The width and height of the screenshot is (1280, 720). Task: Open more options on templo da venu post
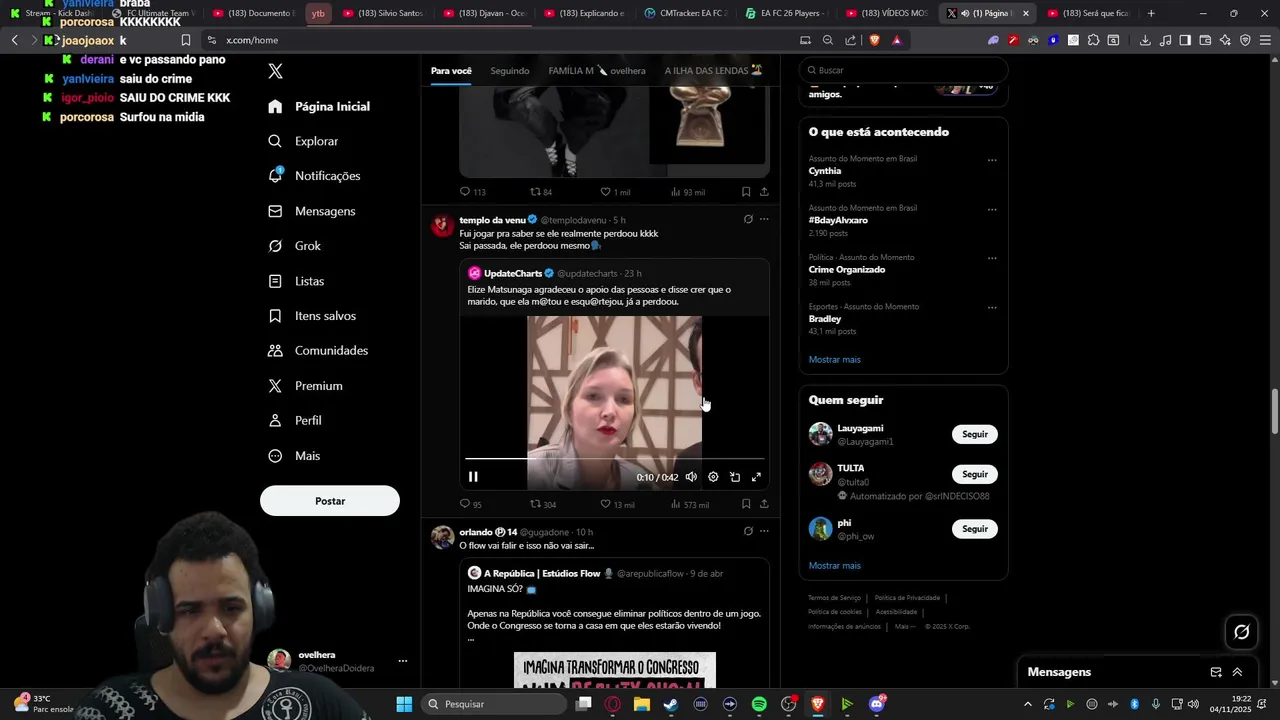pos(764,219)
